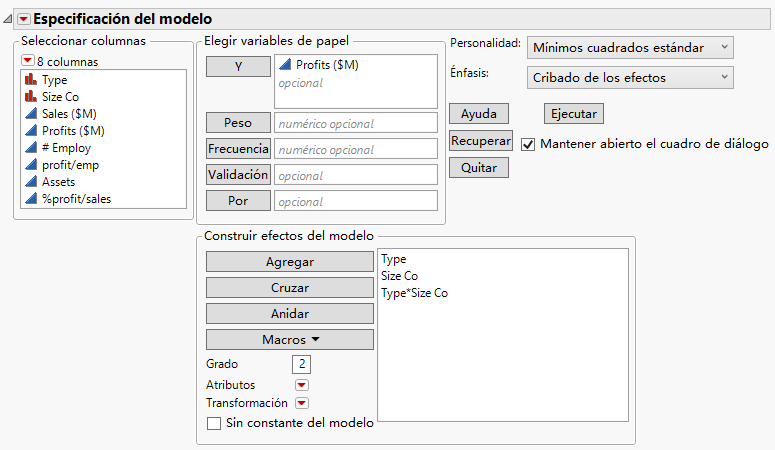Enable Sin constante del modelo checkbox
Screen dimensions: 775x450
pyautogui.click(x=213, y=423)
